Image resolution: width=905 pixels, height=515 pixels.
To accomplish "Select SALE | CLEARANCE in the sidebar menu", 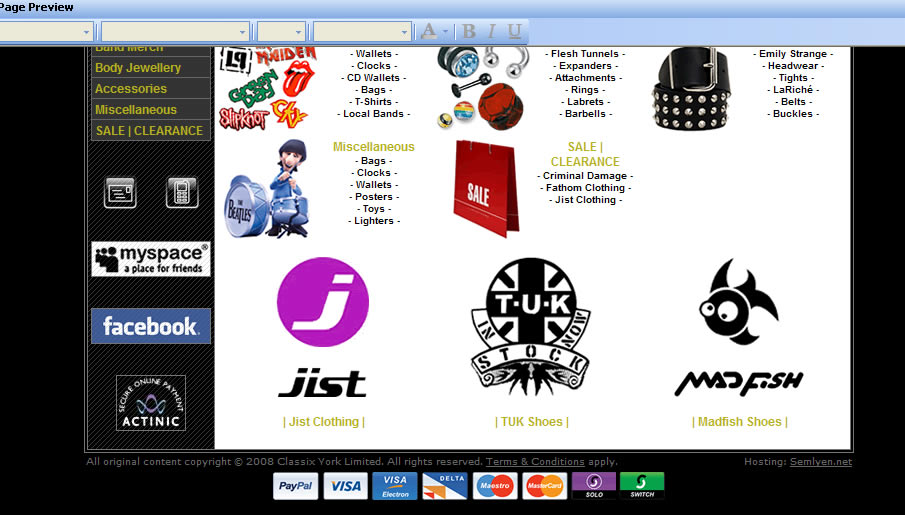I will click(x=149, y=131).
